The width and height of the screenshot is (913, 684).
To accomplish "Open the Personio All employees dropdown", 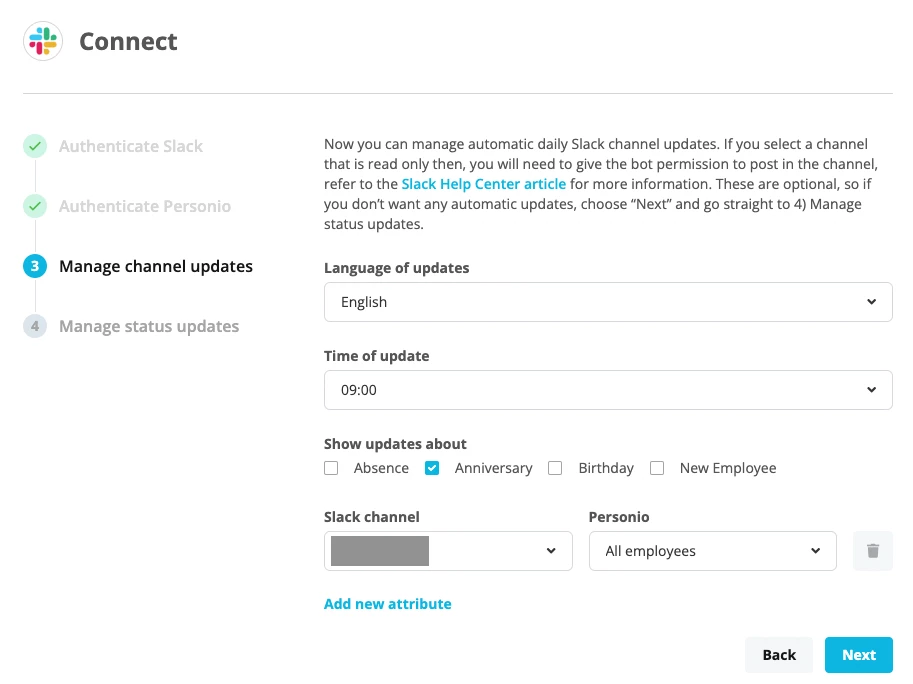I will tap(713, 551).
